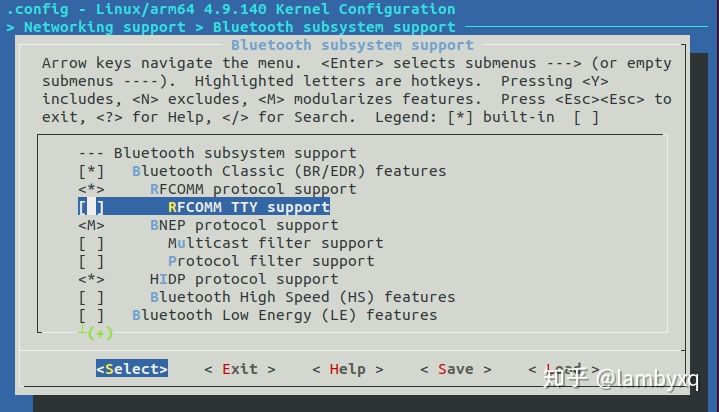Click the Select button
Image resolution: width=719 pixels, height=412 pixels.
(132, 368)
